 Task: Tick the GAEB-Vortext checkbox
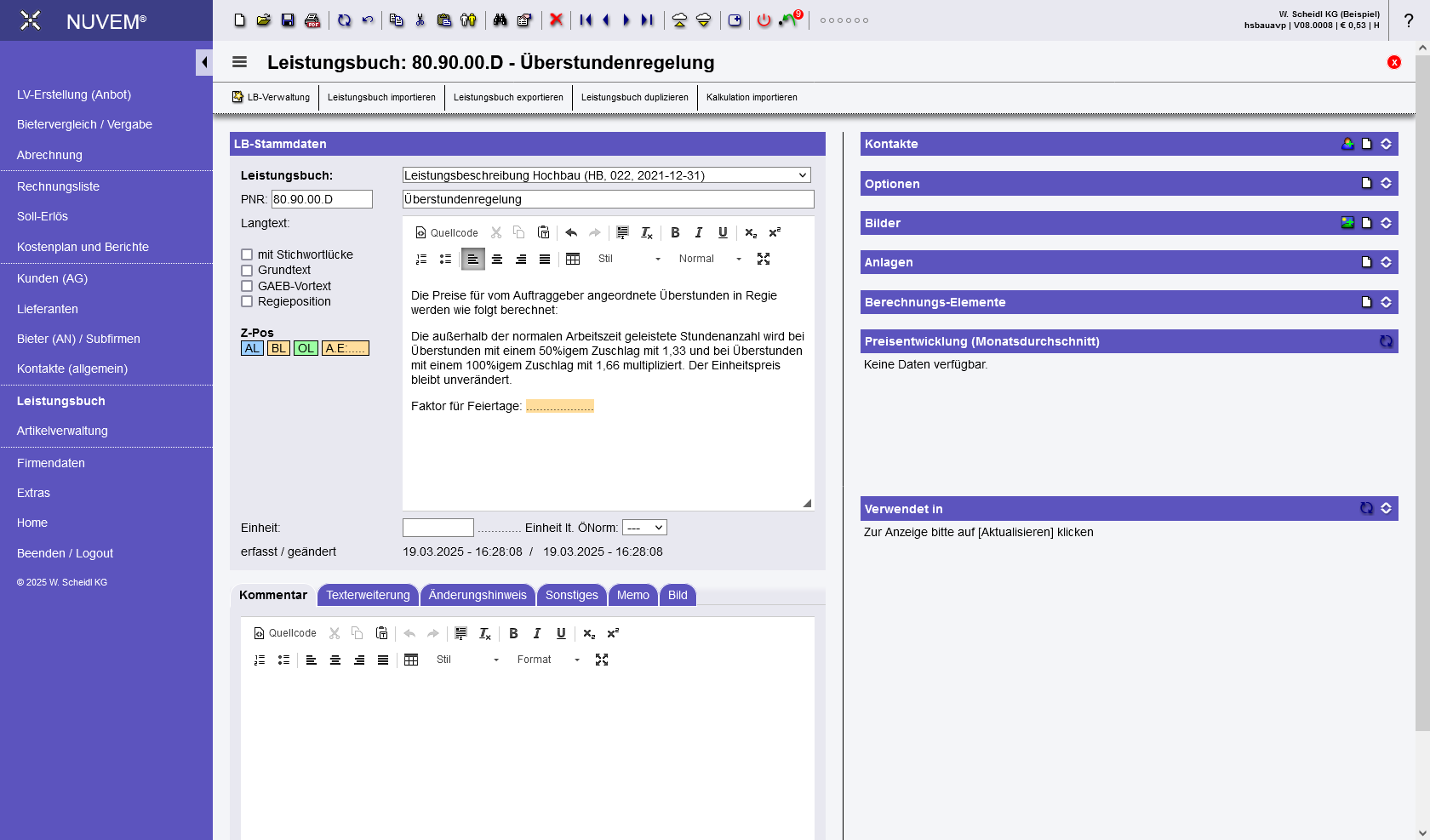click(247, 286)
